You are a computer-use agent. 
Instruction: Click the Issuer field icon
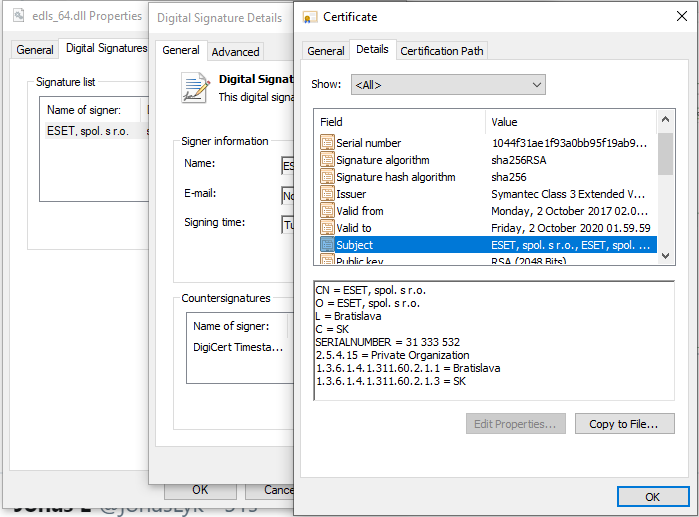coord(327,193)
